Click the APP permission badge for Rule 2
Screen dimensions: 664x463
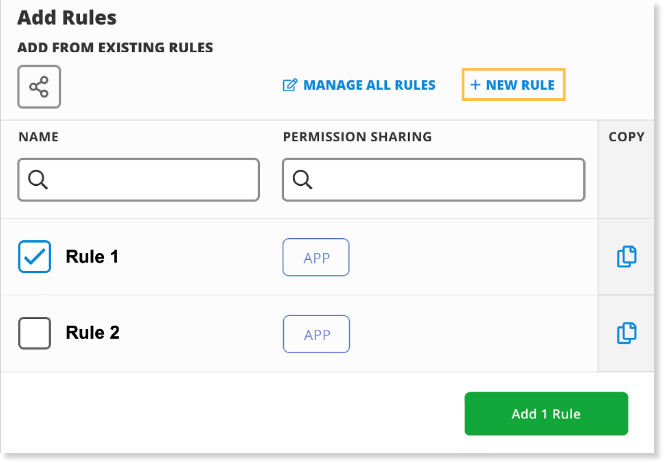click(x=316, y=334)
